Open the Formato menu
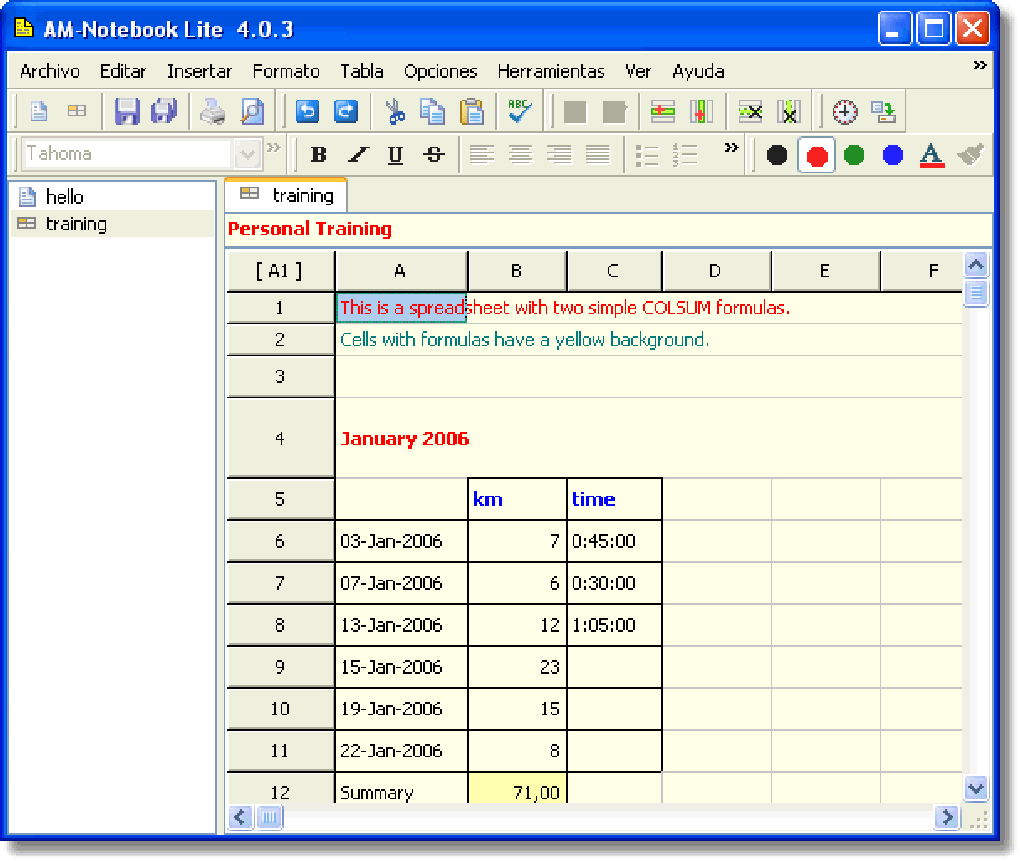 point(286,71)
